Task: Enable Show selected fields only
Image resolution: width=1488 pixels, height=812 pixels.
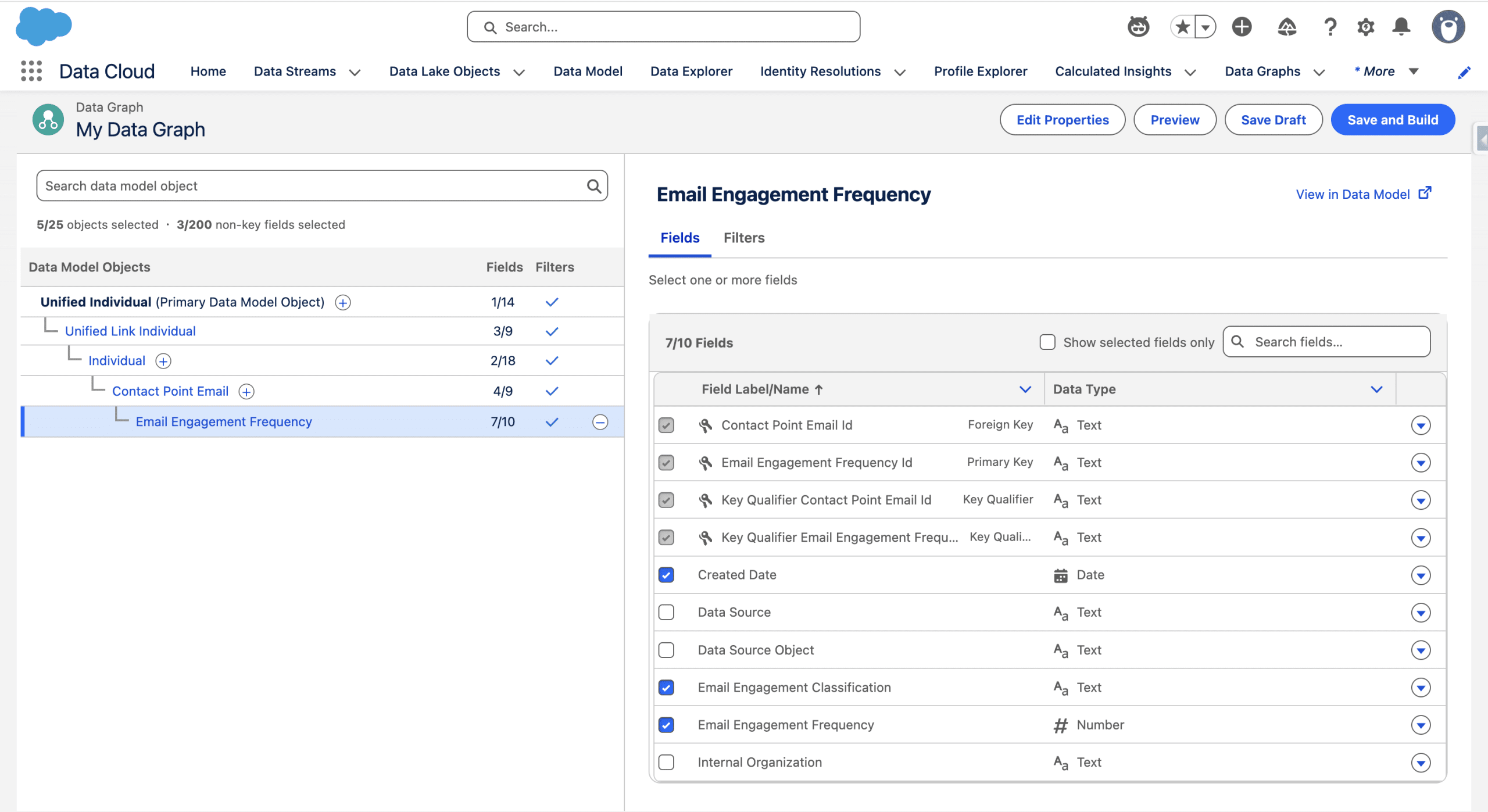Action: (1047, 342)
